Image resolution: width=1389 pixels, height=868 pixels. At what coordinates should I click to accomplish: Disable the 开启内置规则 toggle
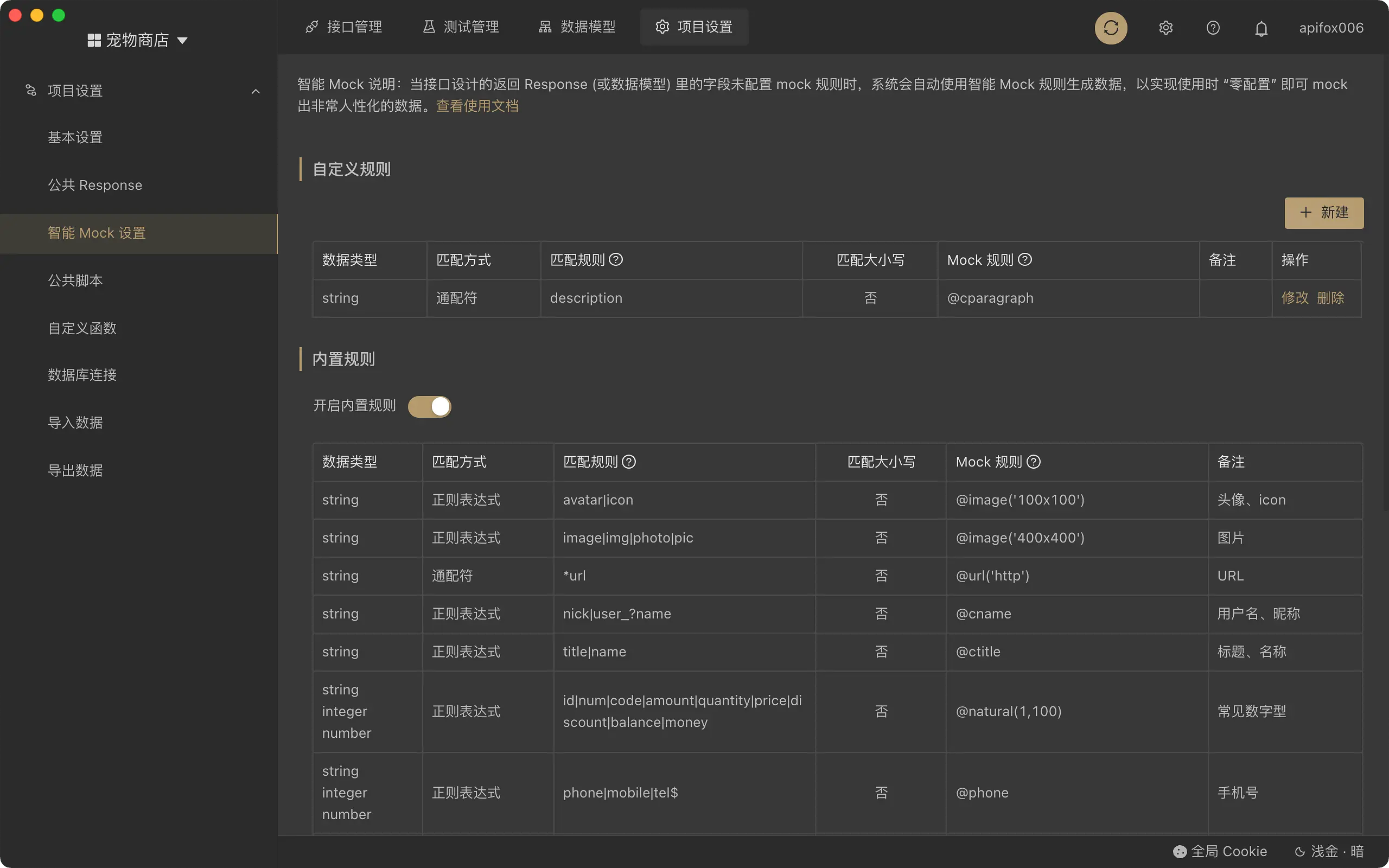tap(429, 406)
